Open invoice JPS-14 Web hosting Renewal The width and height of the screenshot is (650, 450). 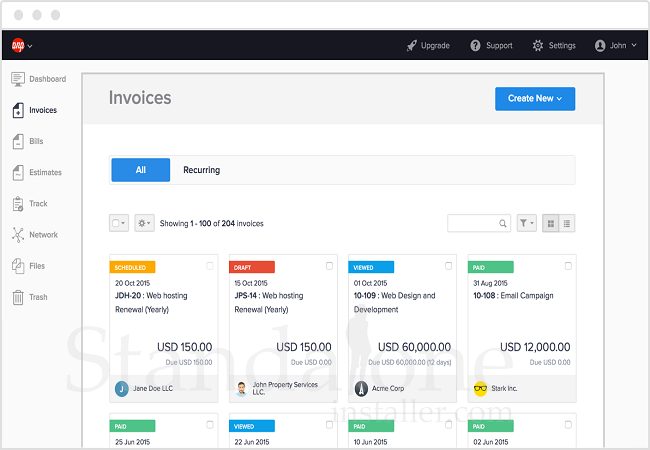(x=269, y=302)
